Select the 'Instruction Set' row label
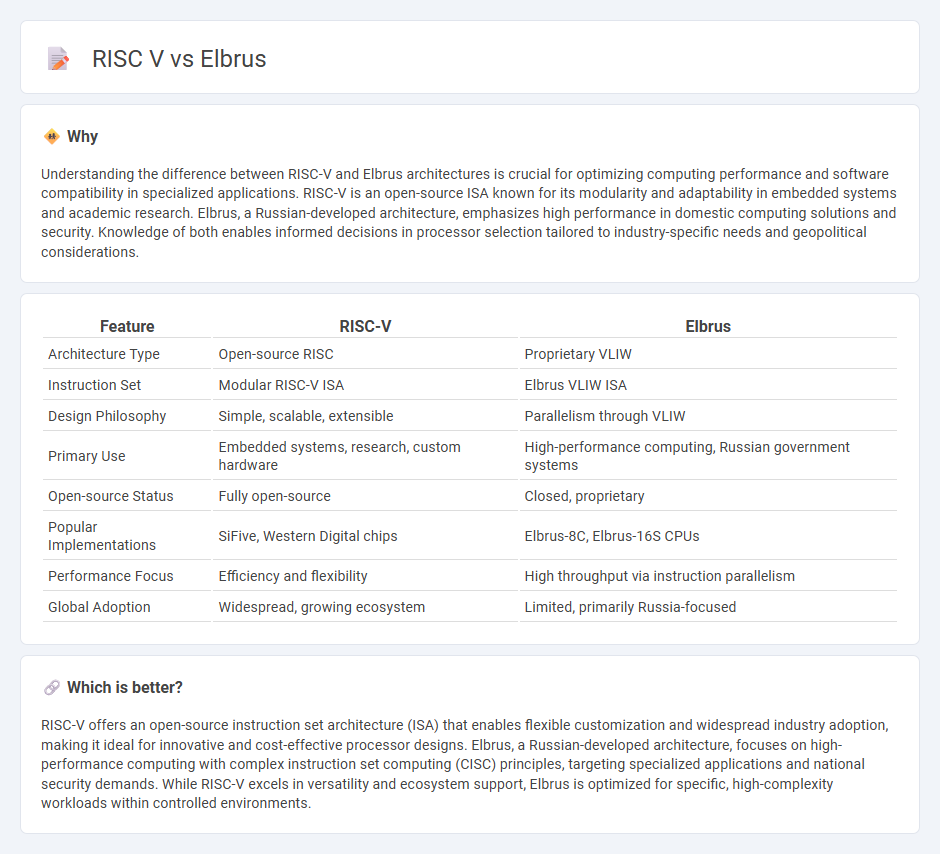This screenshot has height=854, width=940. click(x=94, y=385)
